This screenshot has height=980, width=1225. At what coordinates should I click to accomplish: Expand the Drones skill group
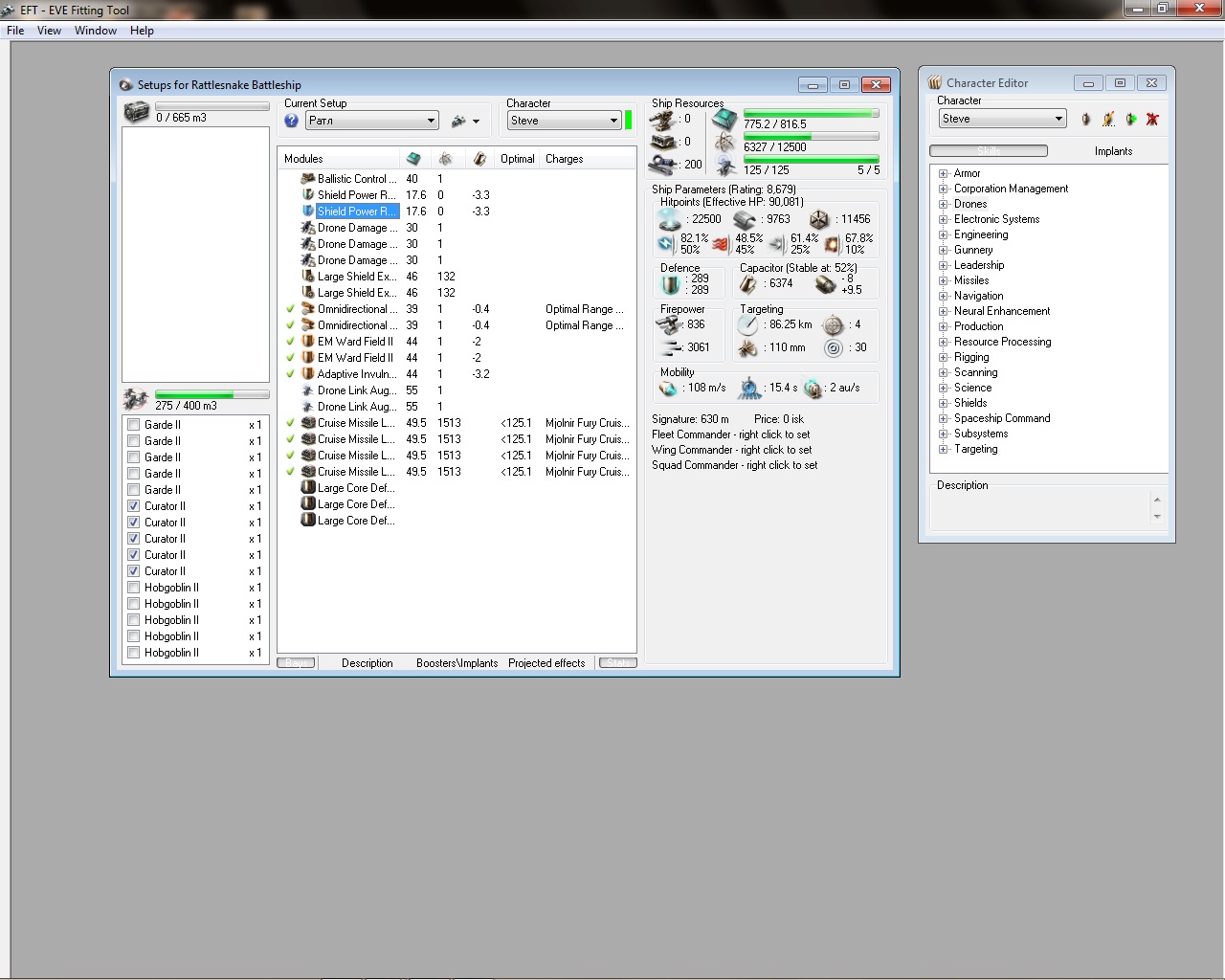943,204
